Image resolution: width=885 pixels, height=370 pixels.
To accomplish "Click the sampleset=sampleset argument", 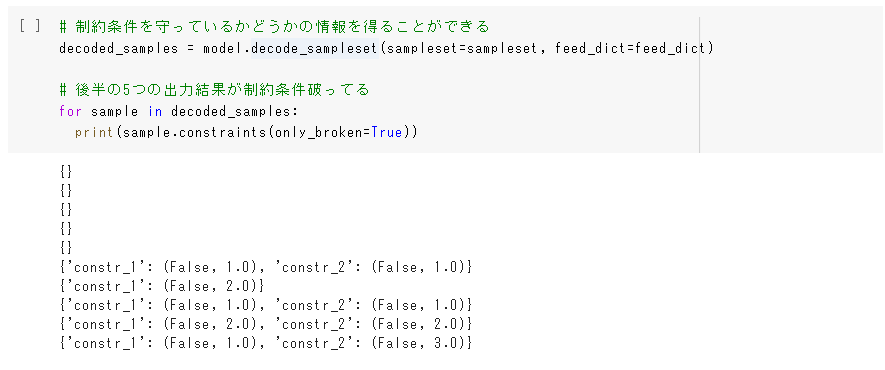I will (x=463, y=49).
